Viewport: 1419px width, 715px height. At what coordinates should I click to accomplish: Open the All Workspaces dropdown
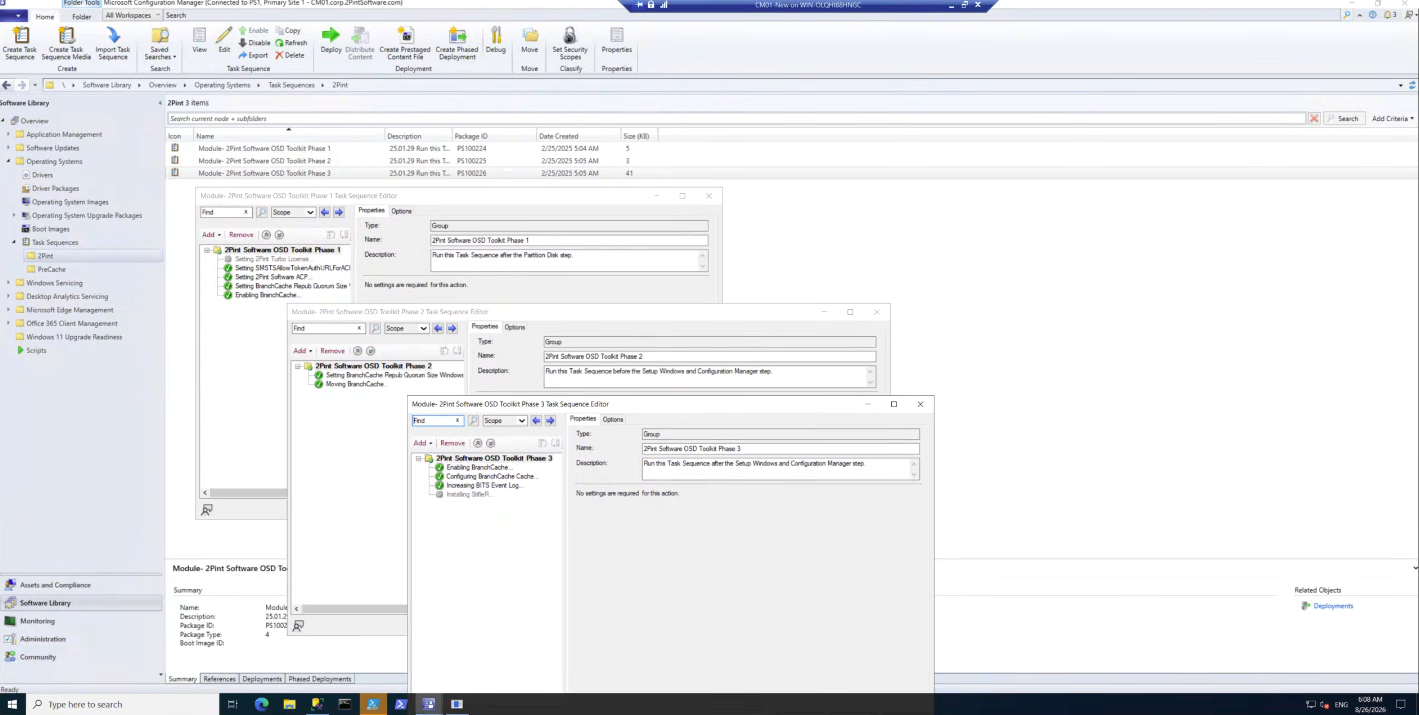[x=130, y=15]
